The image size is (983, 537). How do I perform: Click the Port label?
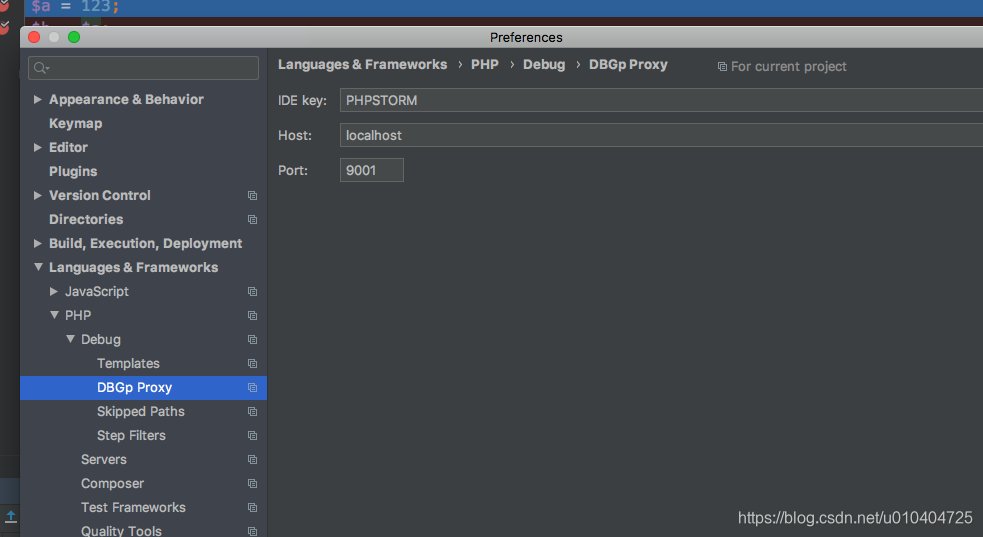pyautogui.click(x=293, y=170)
